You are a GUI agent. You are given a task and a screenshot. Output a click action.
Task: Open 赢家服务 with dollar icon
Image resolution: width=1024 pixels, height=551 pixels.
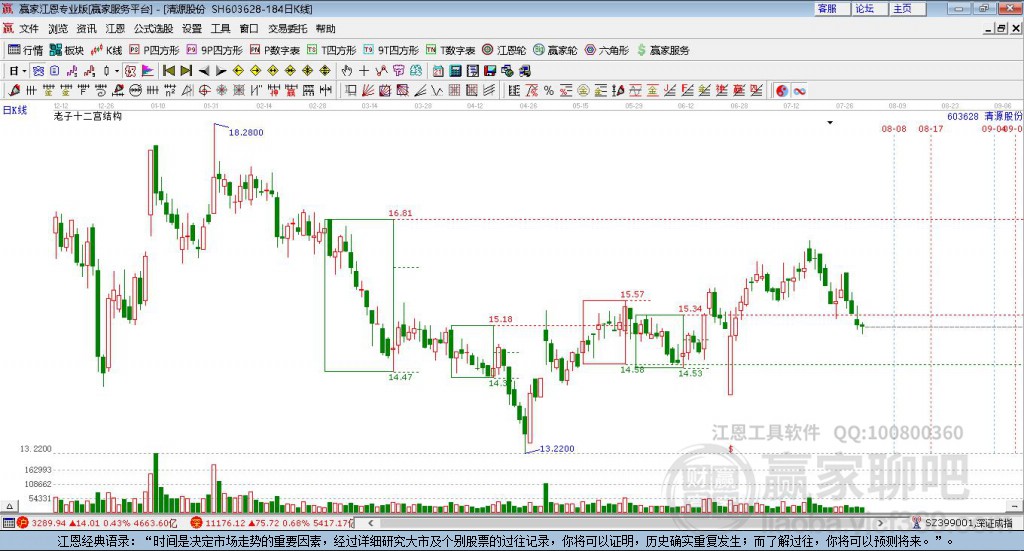click(663, 50)
